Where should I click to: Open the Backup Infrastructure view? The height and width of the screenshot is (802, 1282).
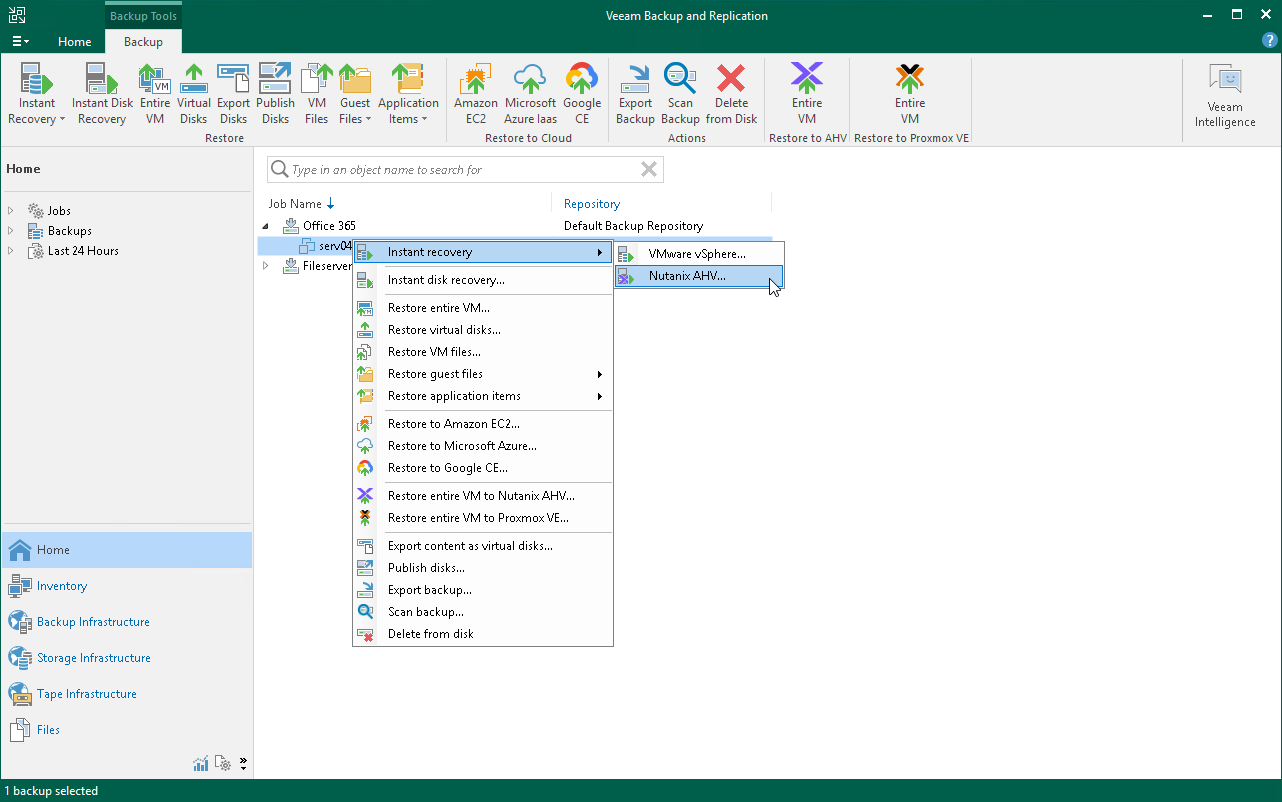[x=92, y=621]
